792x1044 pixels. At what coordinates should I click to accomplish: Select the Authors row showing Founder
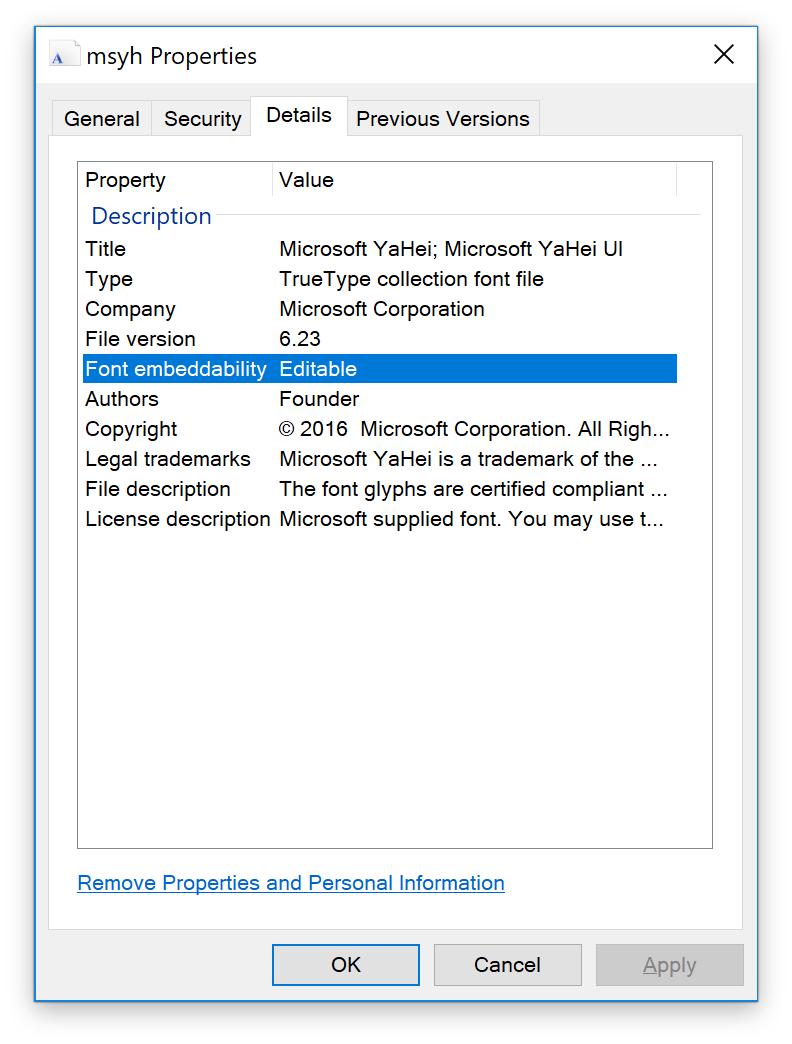[x=379, y=399]
